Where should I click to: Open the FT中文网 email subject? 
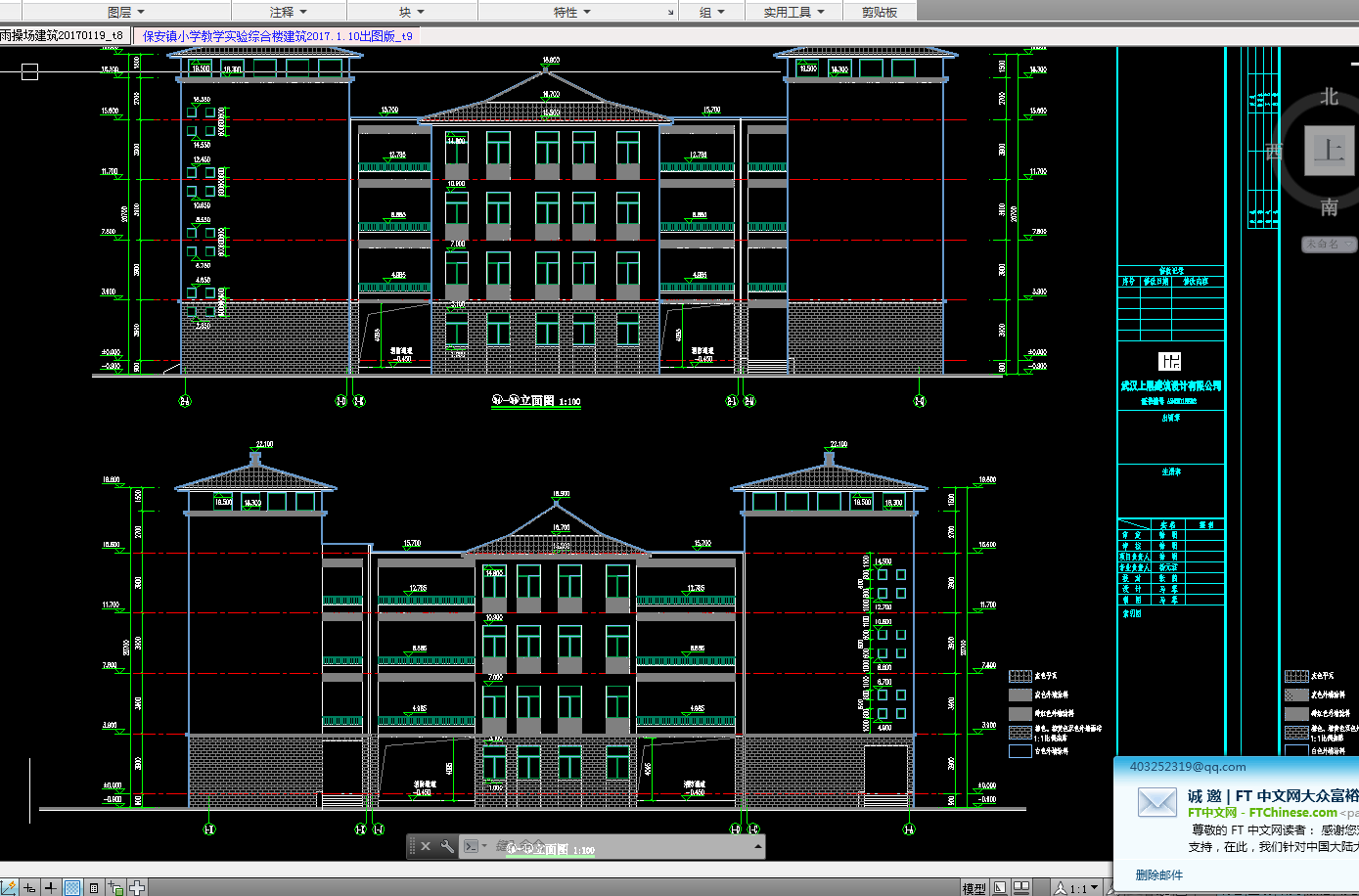coord(1273,795)
